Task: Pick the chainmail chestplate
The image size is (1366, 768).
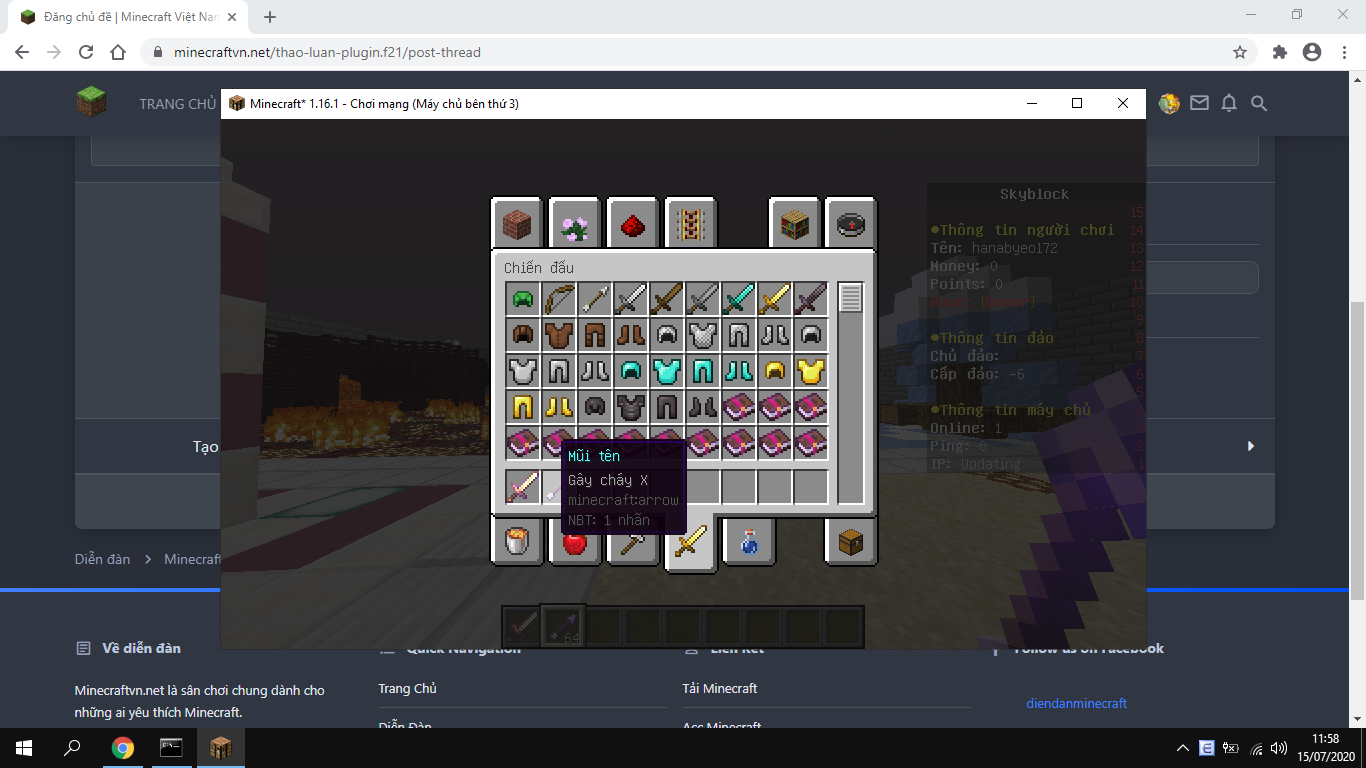Action: [x=703, y=335]
